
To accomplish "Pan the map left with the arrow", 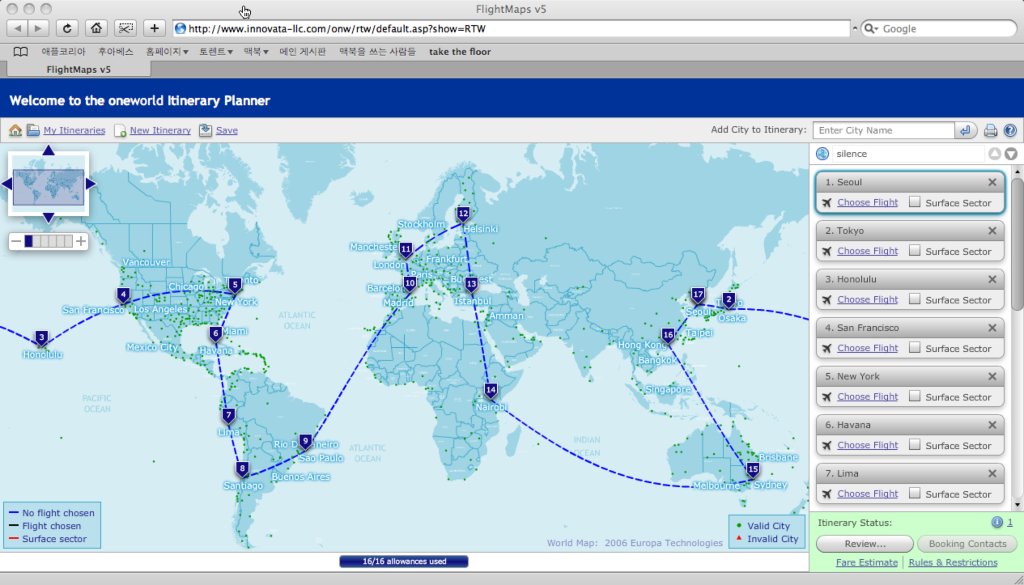I will click(7, 184).
